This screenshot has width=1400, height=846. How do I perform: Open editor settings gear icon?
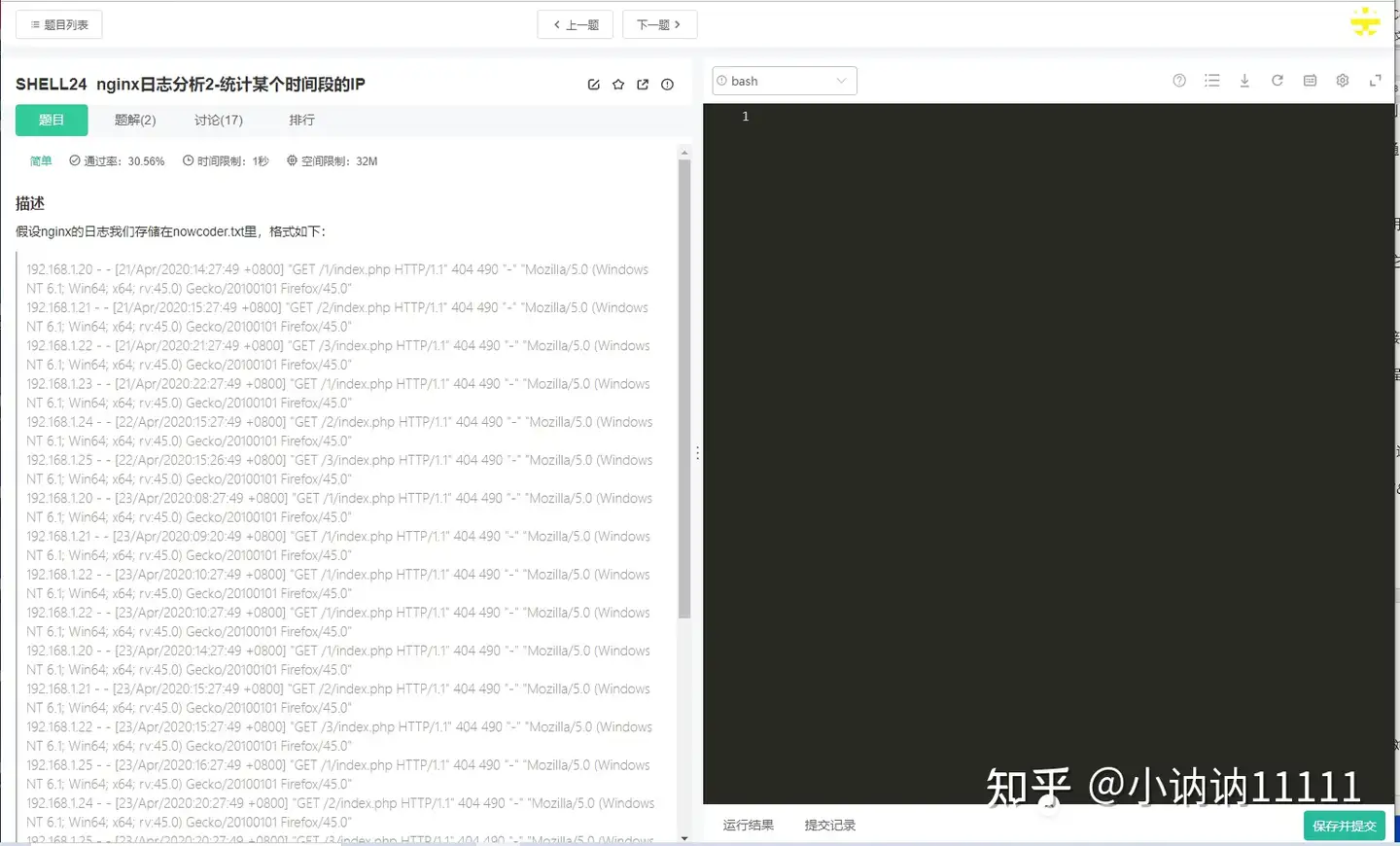pos(1343,81)
